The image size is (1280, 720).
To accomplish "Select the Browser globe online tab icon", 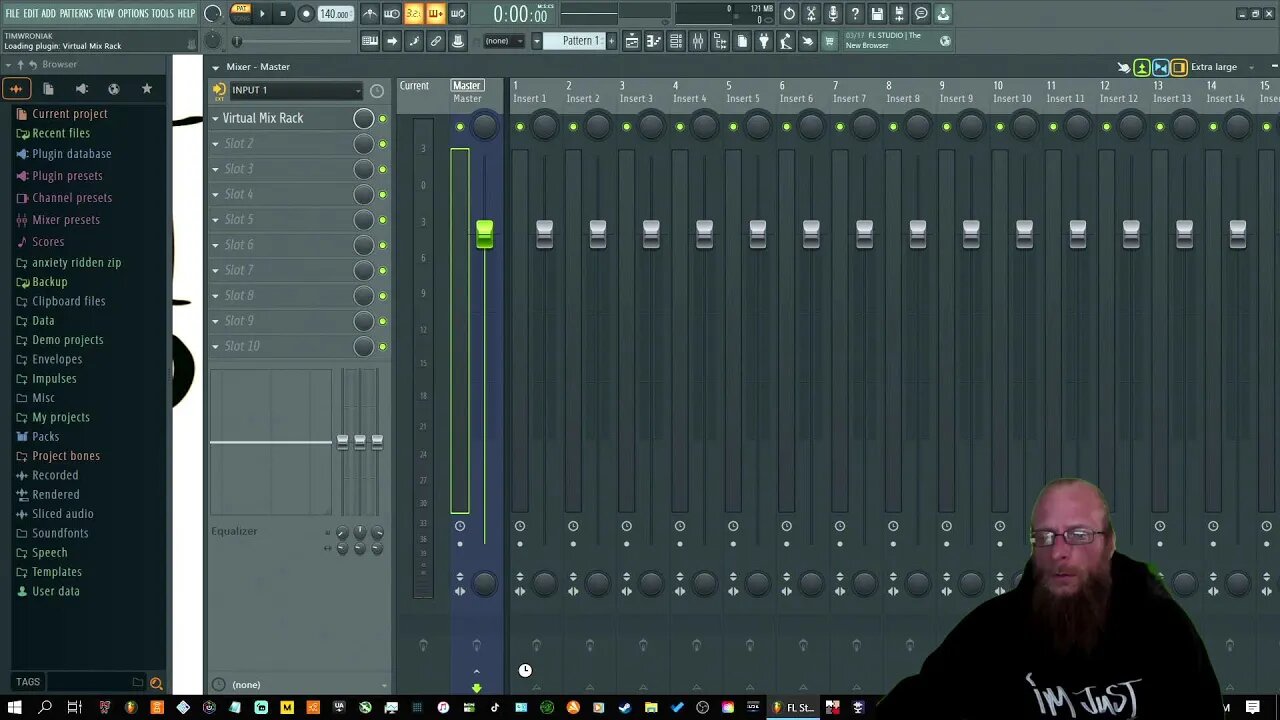I will (x=114, y=89).
